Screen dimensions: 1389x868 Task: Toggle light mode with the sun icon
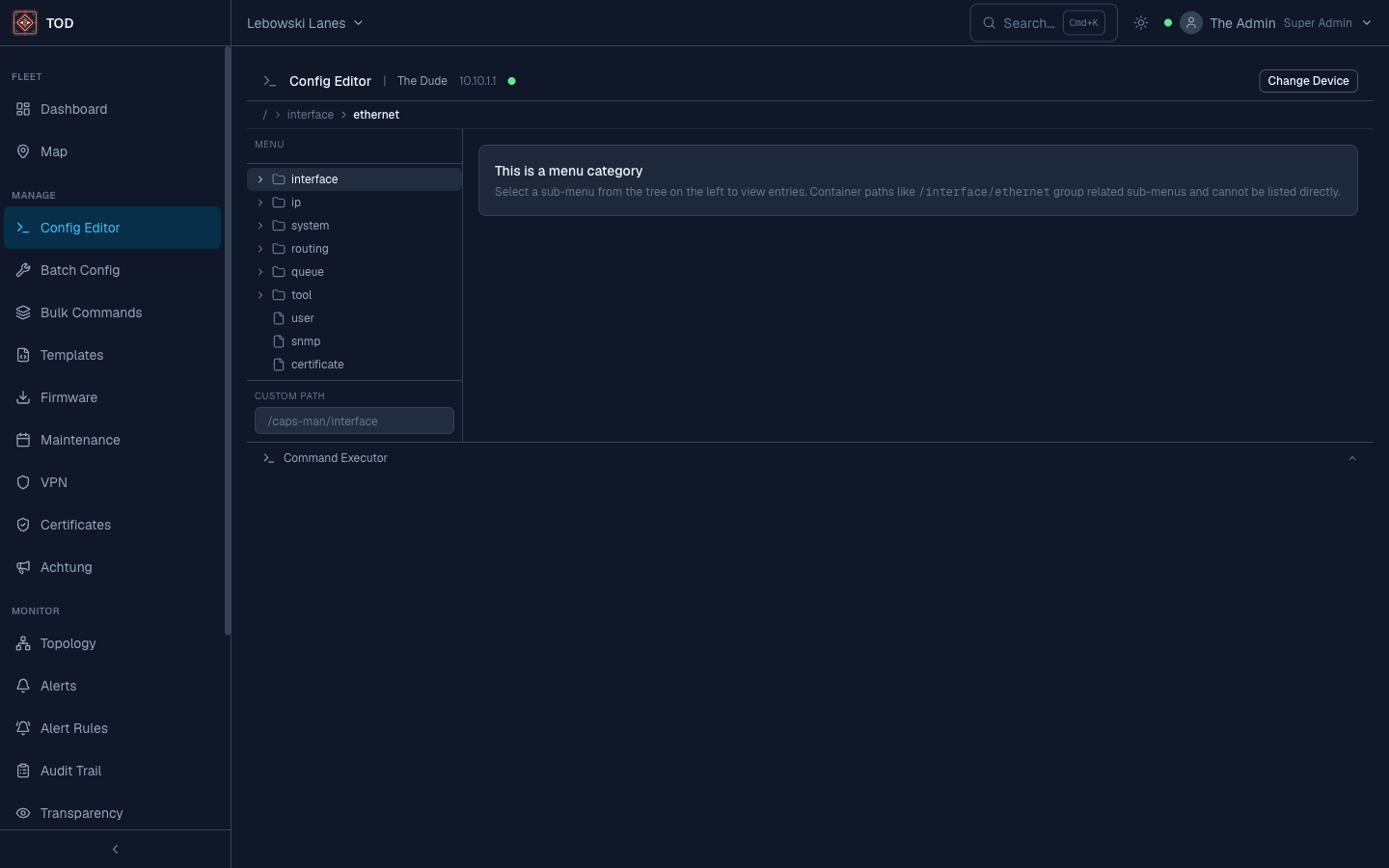[x=1141, y=22]
